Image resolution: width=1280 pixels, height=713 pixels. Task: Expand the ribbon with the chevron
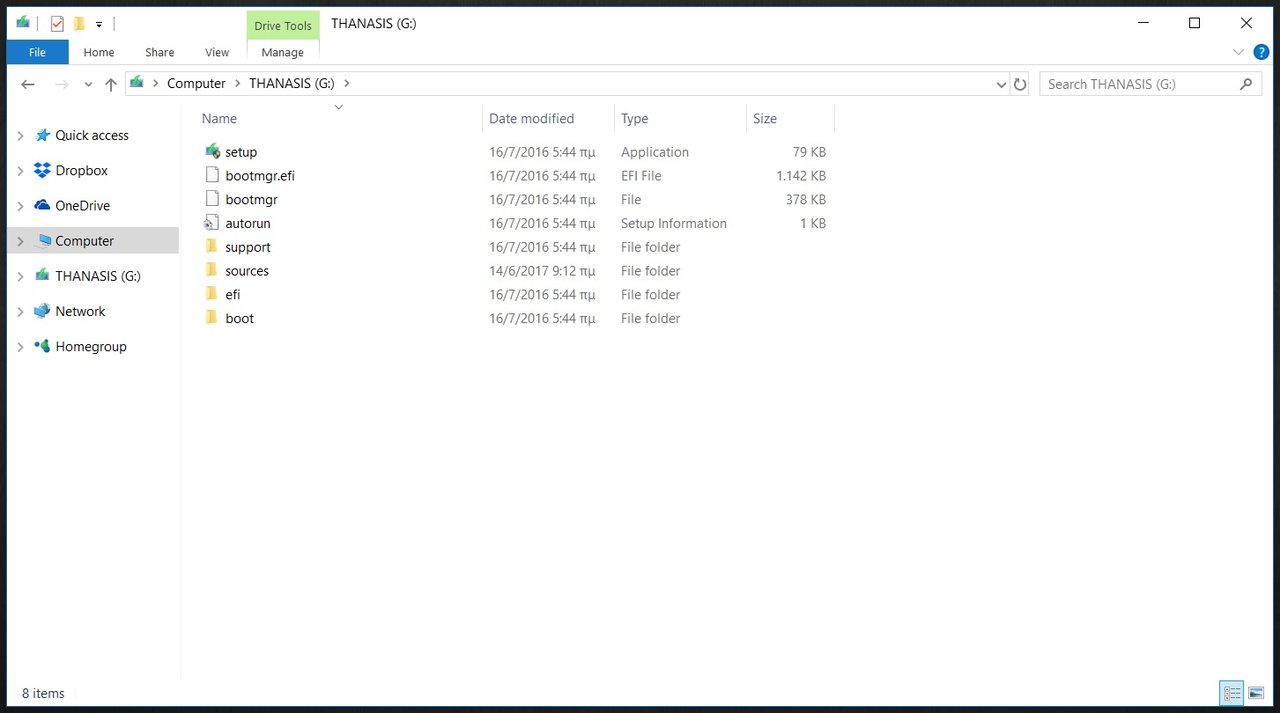click(1238, 52)
